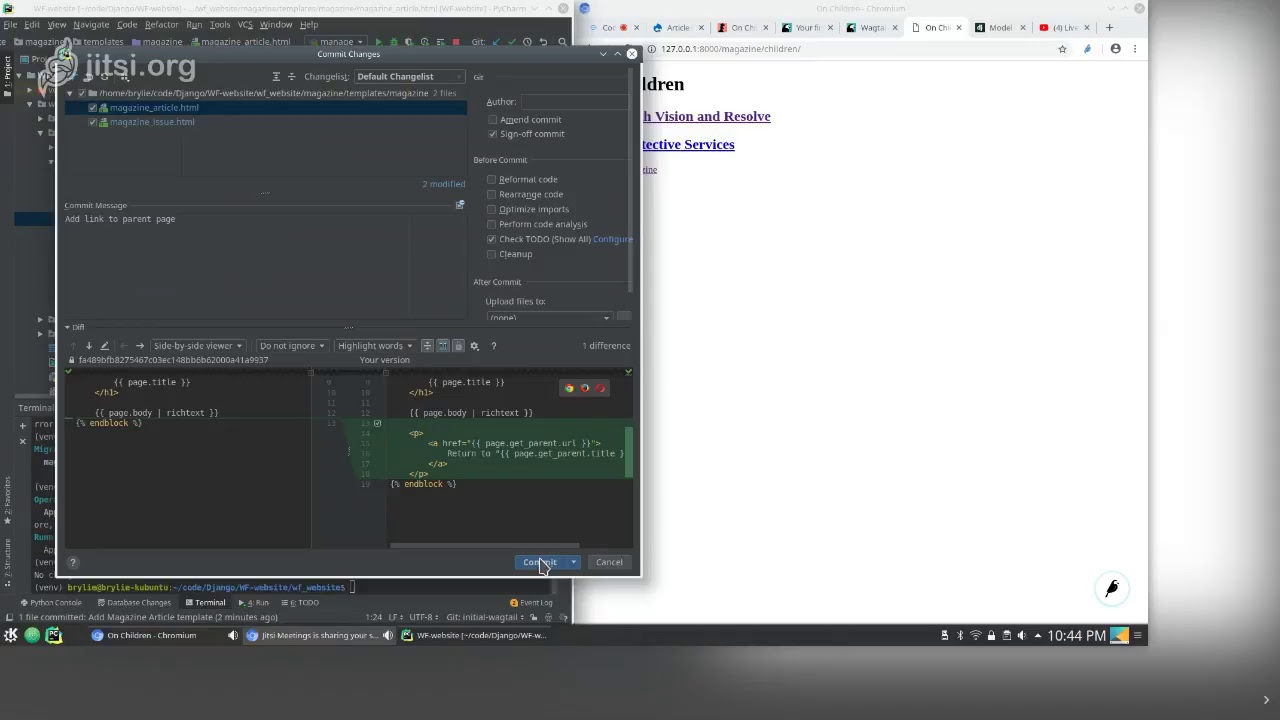Viewport: 1280px width, 720px height.
Task: Toggle synchronize scrolling icon in diff
Action: 443,346
